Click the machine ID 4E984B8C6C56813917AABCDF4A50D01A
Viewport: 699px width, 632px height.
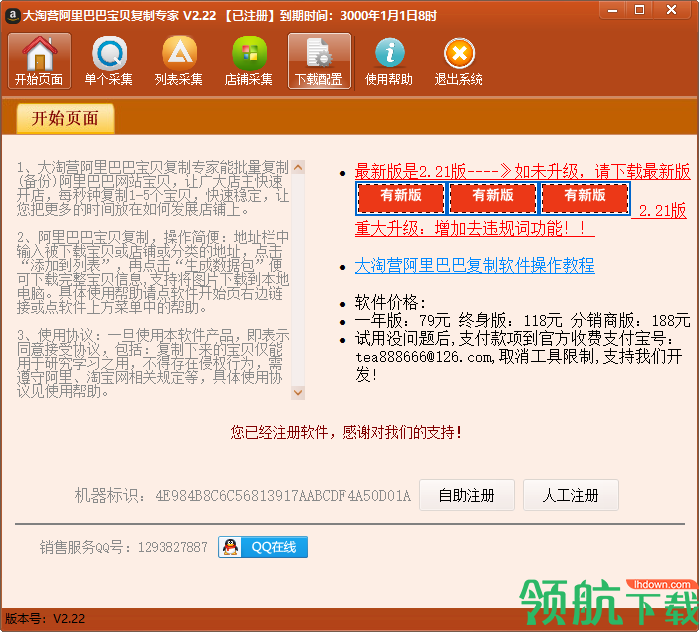pos(283,496)
